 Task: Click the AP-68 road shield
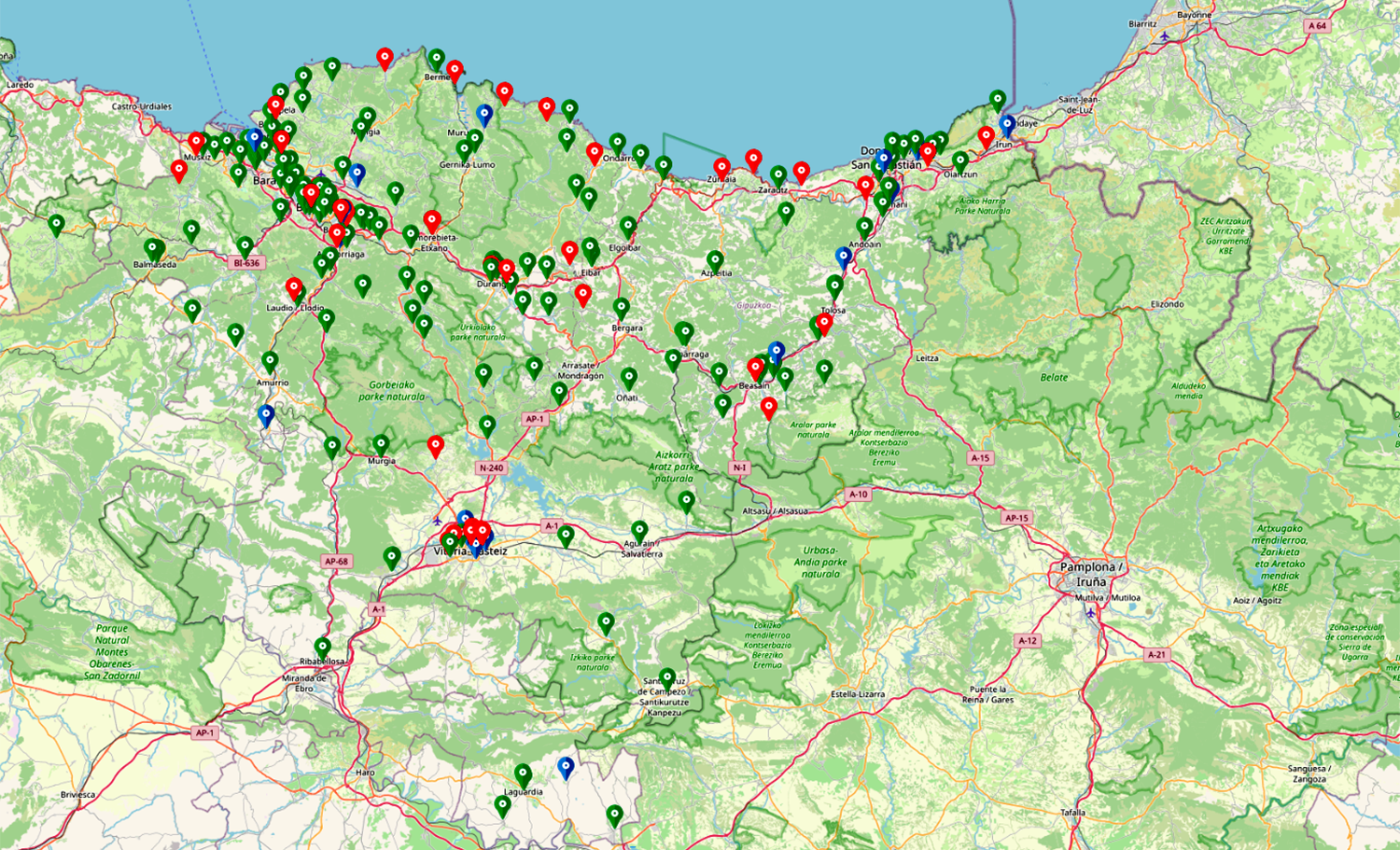pos(336,561)
